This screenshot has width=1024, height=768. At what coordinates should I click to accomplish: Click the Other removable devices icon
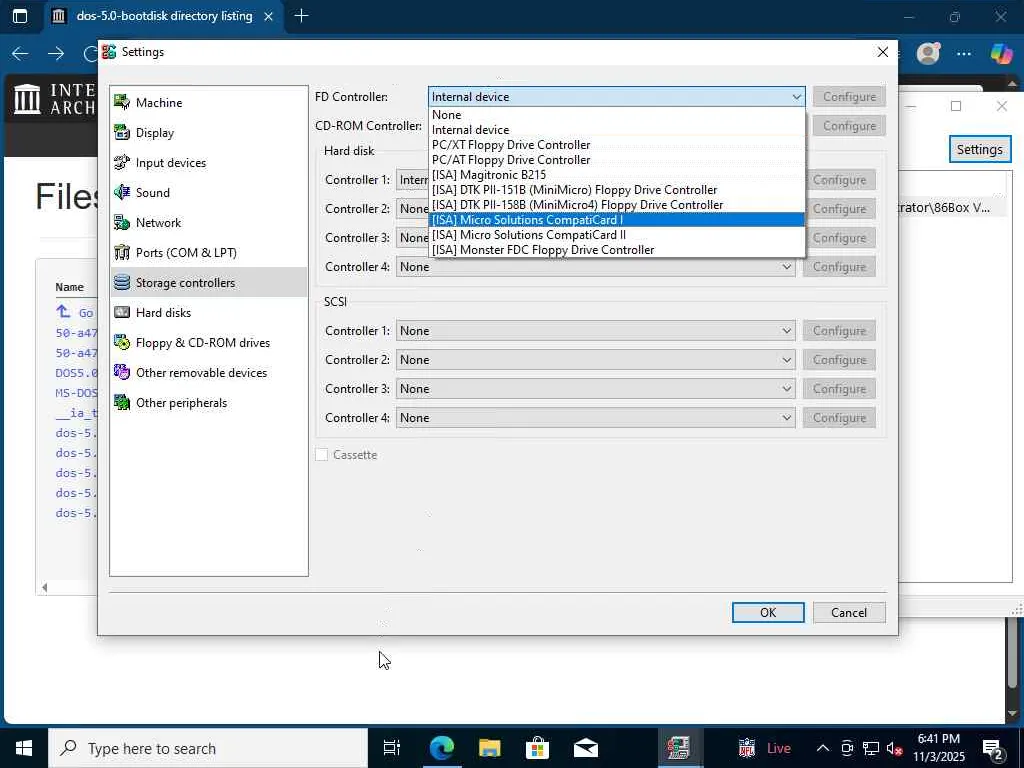(x=122, y=372)
